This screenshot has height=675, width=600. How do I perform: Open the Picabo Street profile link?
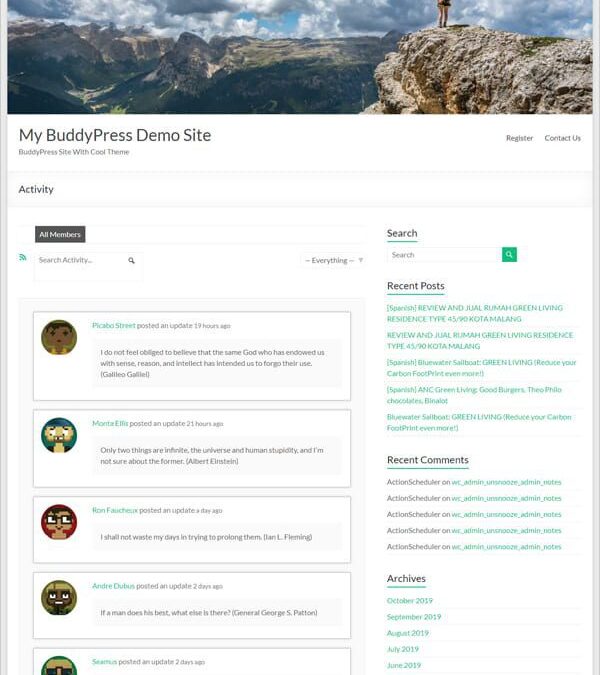[114, 325]
